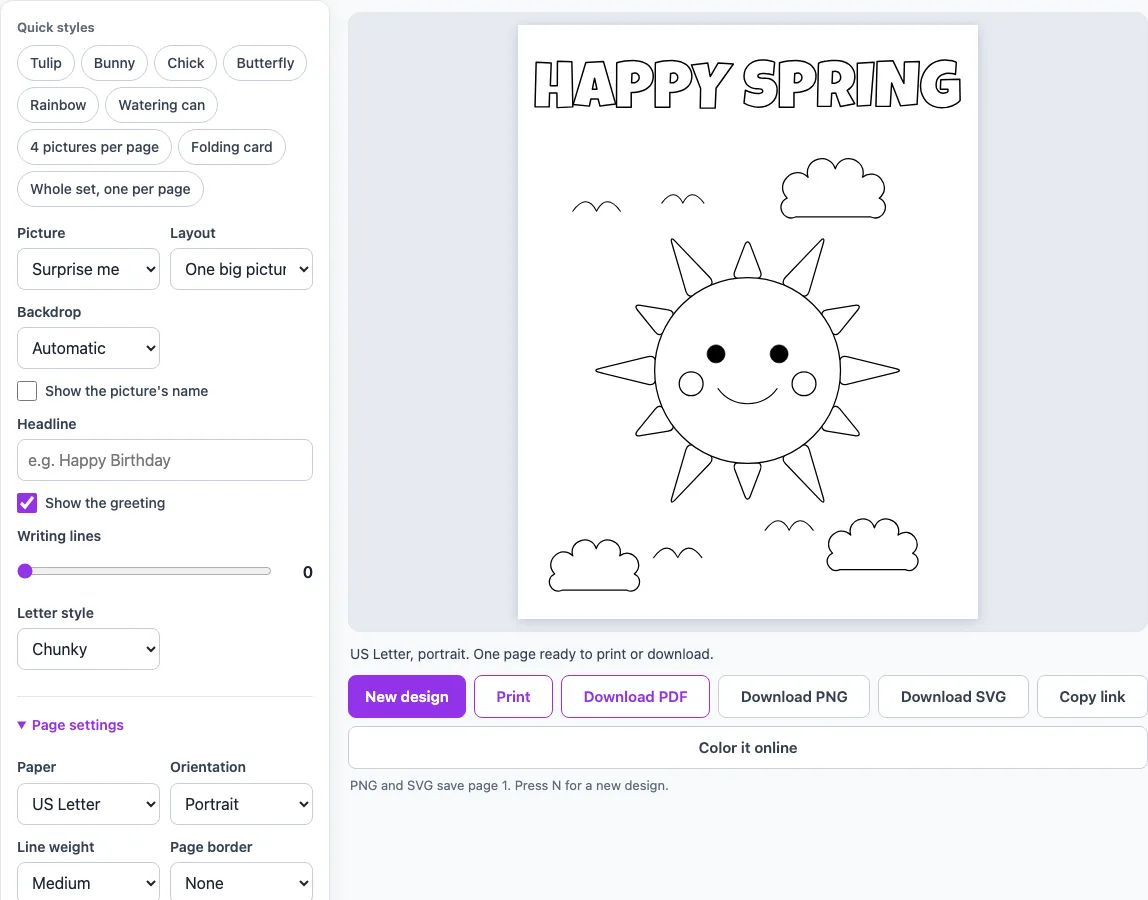1148x900 pixels.
Task: Enable Show the picture's name checkbox
Action: 27,391
